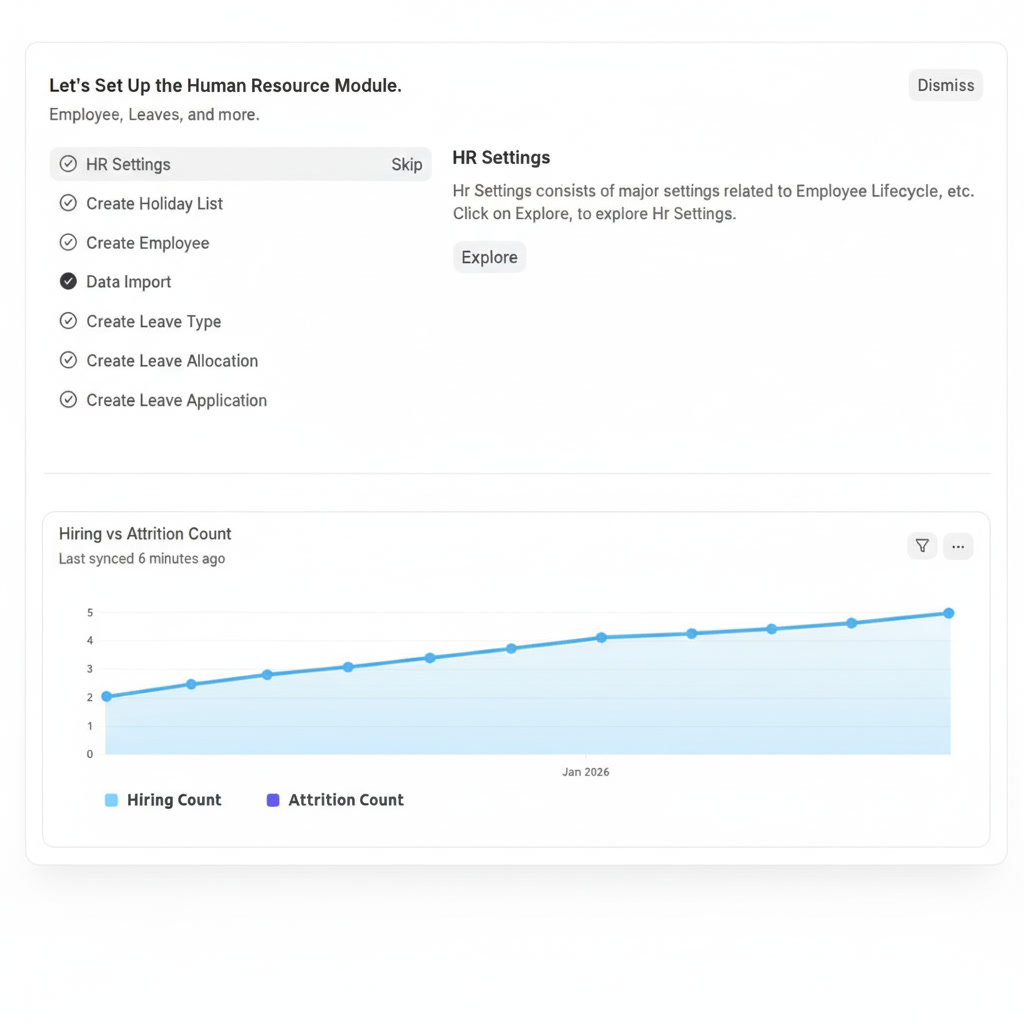The image size is (1024, 1024).
Task: Click the Hiring vs Attrition Count title
Action: pos(145,534)
